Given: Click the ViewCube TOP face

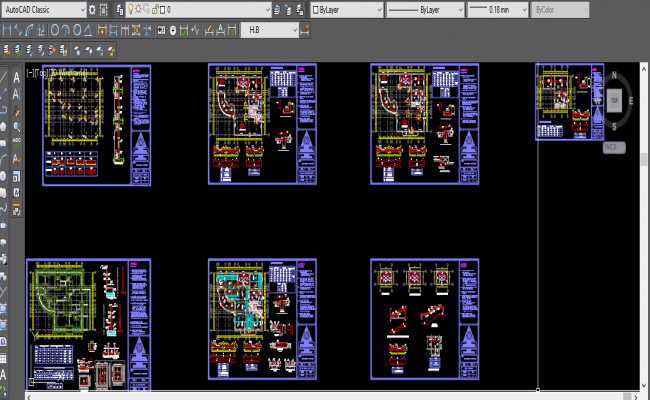Looking at the screenshot, I should pyautogui.click(x=614, y=101).
